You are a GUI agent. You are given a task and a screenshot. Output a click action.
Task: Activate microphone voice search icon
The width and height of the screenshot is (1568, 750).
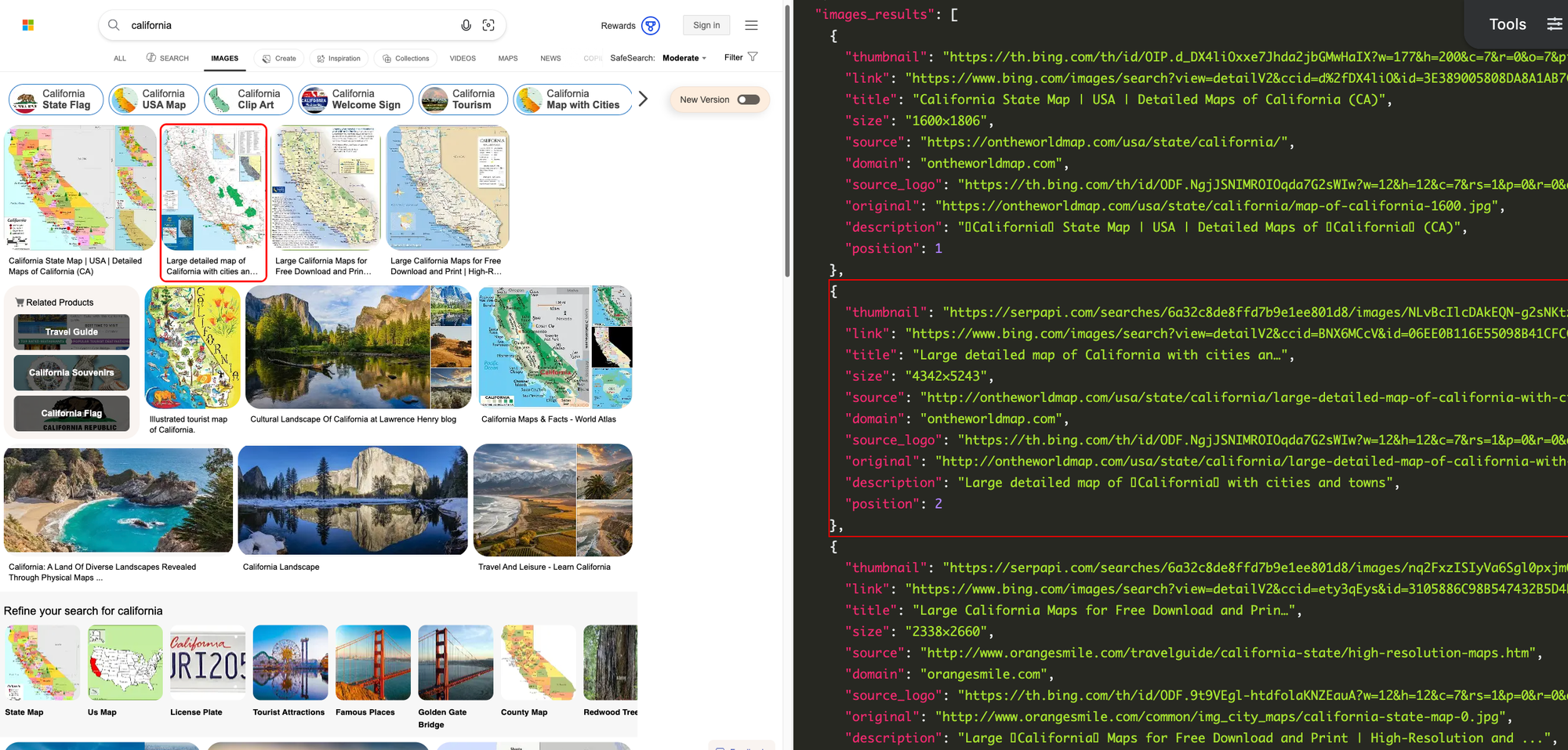click(466, 25)
